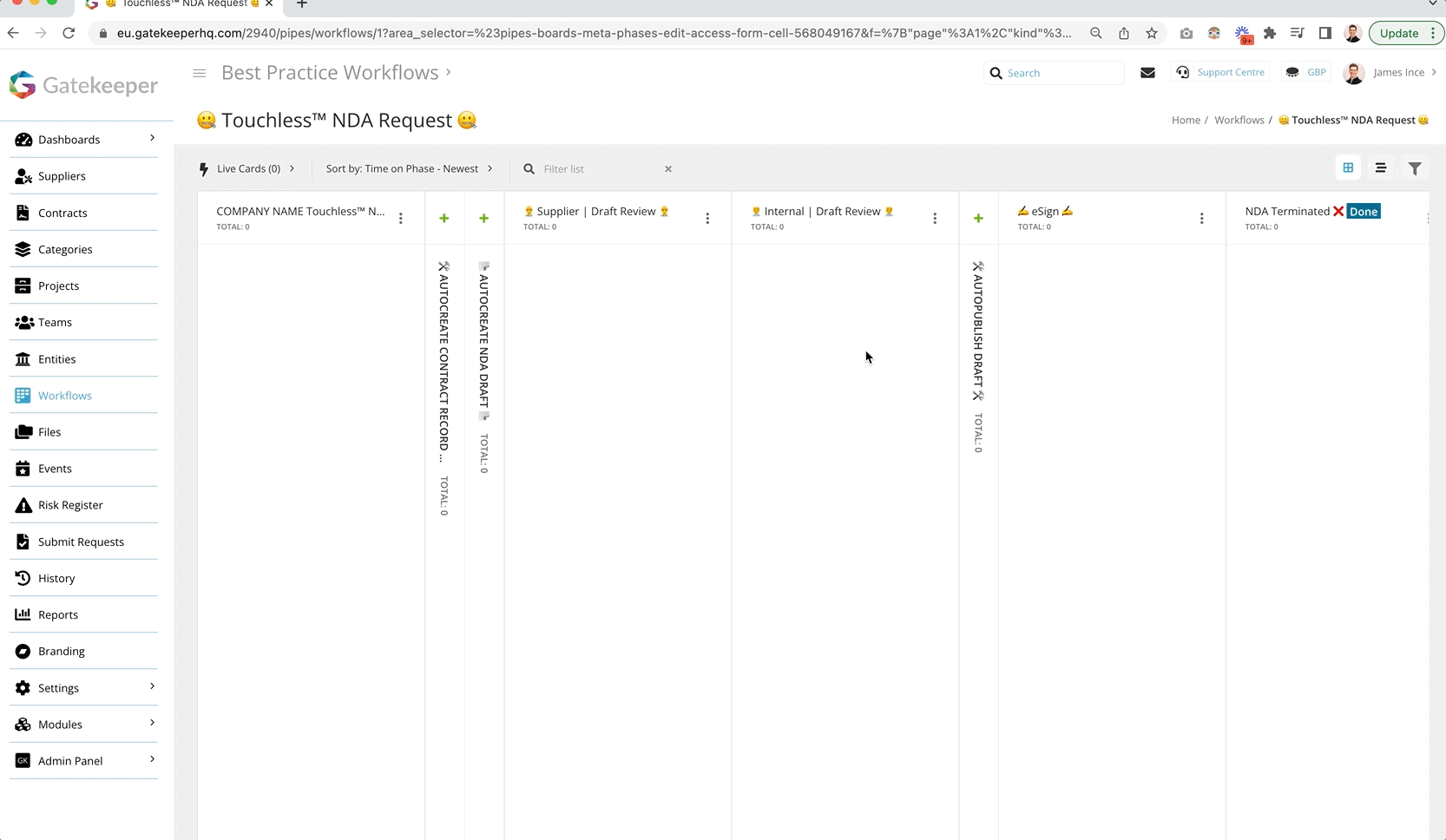Click the browser reload button
The height and width of the screenshot is (840, 1446).
coord(69,33)
